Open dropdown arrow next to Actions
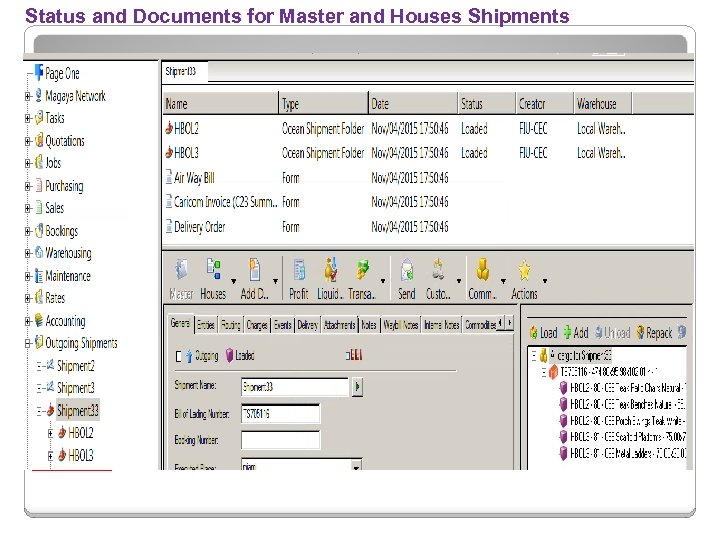 (545, 281)
